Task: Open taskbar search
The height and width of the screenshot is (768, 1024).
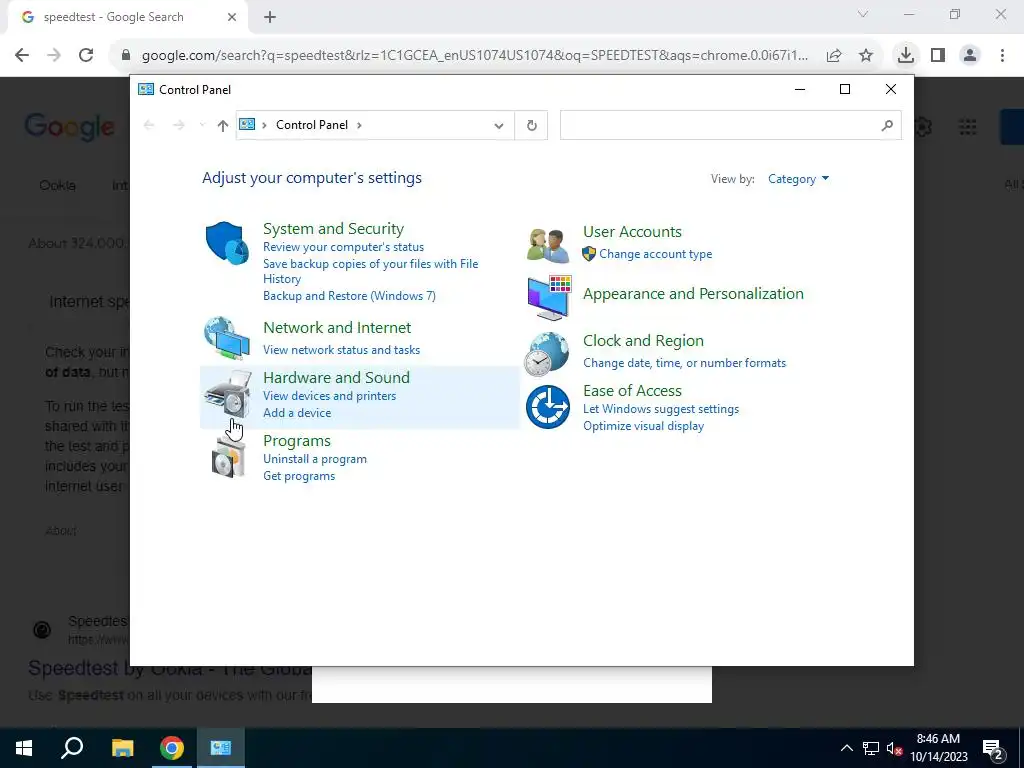Action: pyautogui.click(x=72, y=748)
